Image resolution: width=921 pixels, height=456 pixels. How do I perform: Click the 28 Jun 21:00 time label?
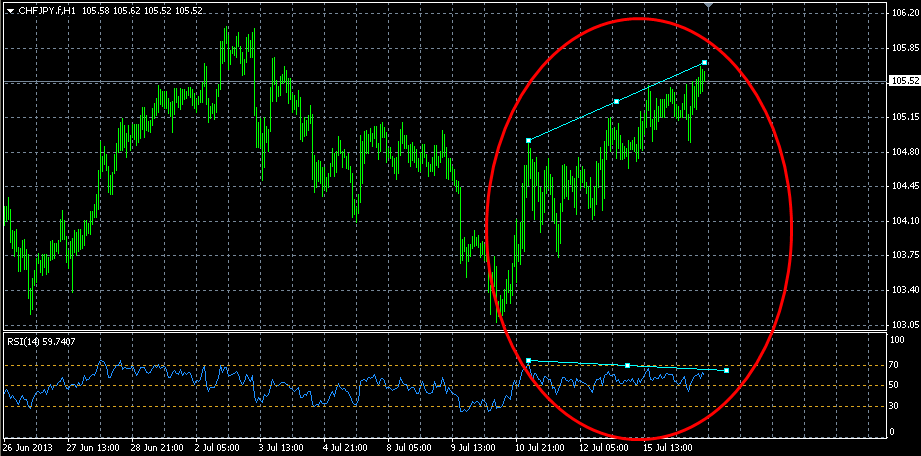click(x=158, y=448)
